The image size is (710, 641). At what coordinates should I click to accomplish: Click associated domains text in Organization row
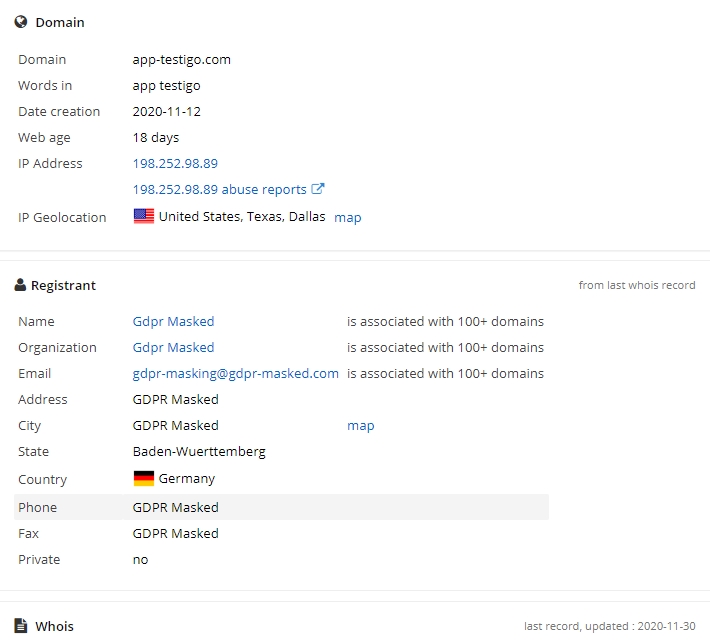[x=446, y=347]
